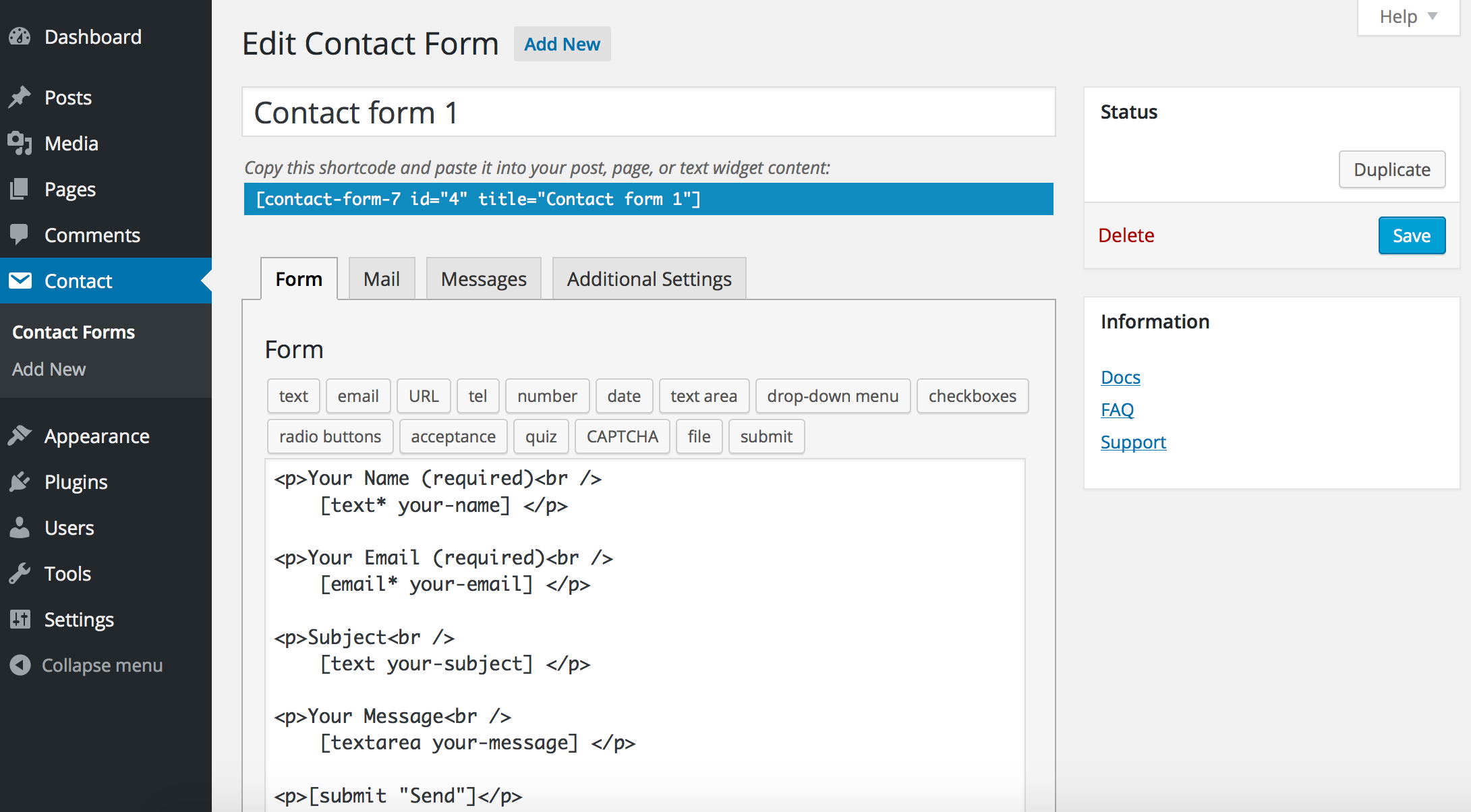
Task: Click the file upload tag button
Action: point(700,436)
